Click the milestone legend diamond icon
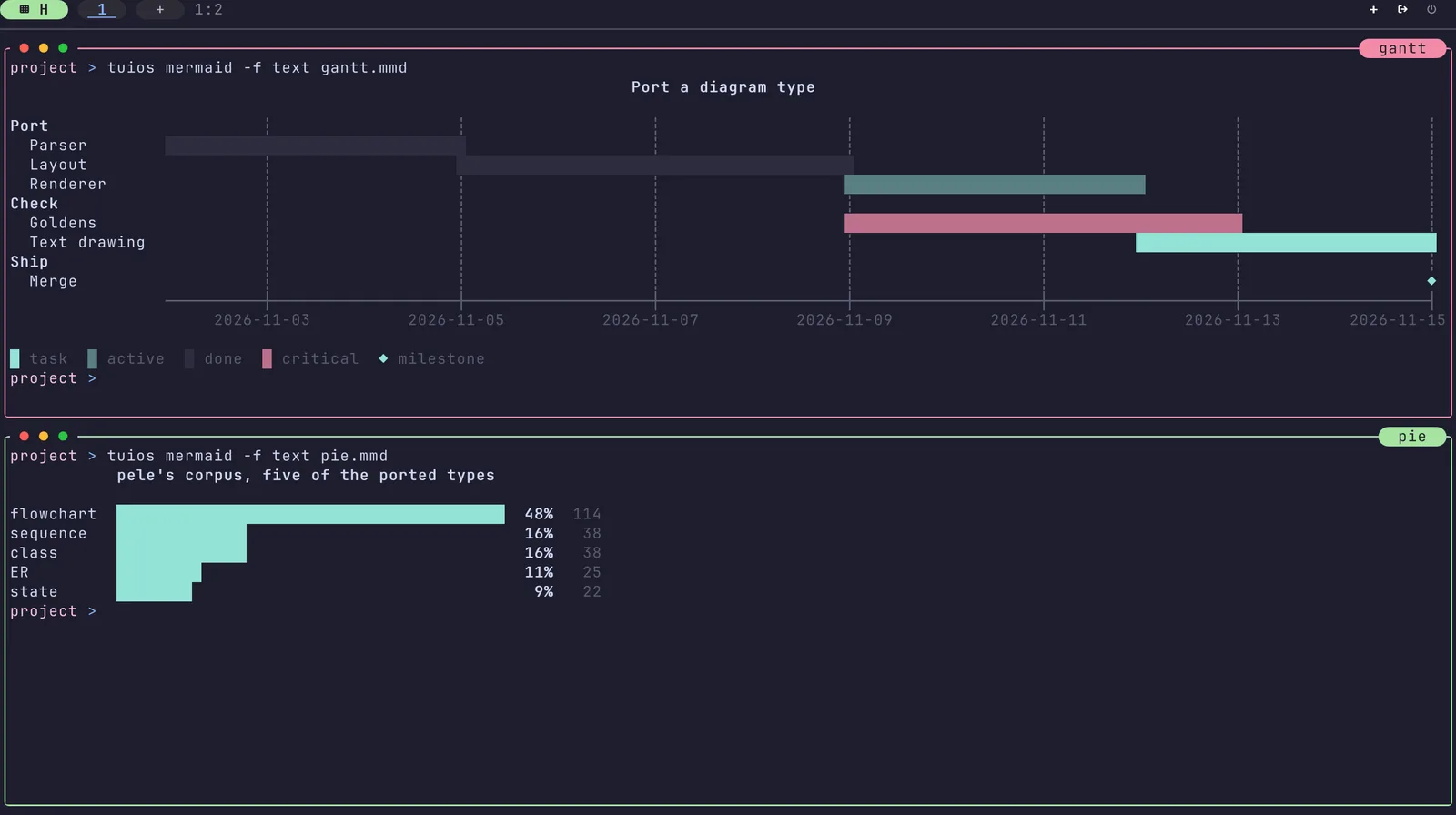 pyautogui.click(x=383, y=359)
